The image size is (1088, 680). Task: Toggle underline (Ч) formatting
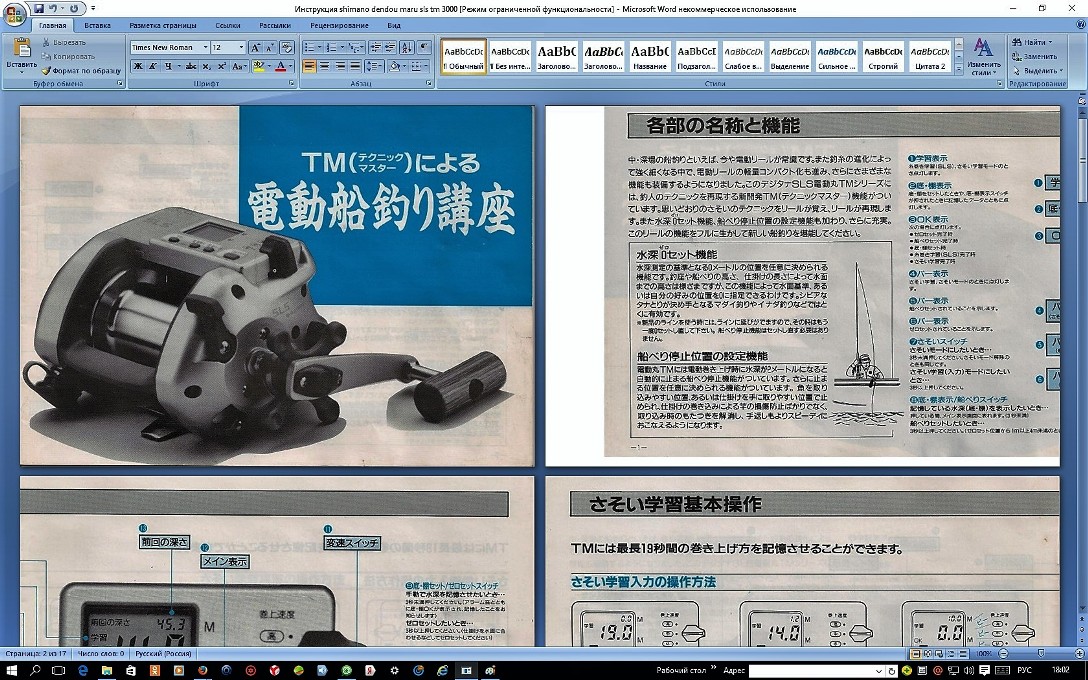pyautogui.click(x=167, y=67)
